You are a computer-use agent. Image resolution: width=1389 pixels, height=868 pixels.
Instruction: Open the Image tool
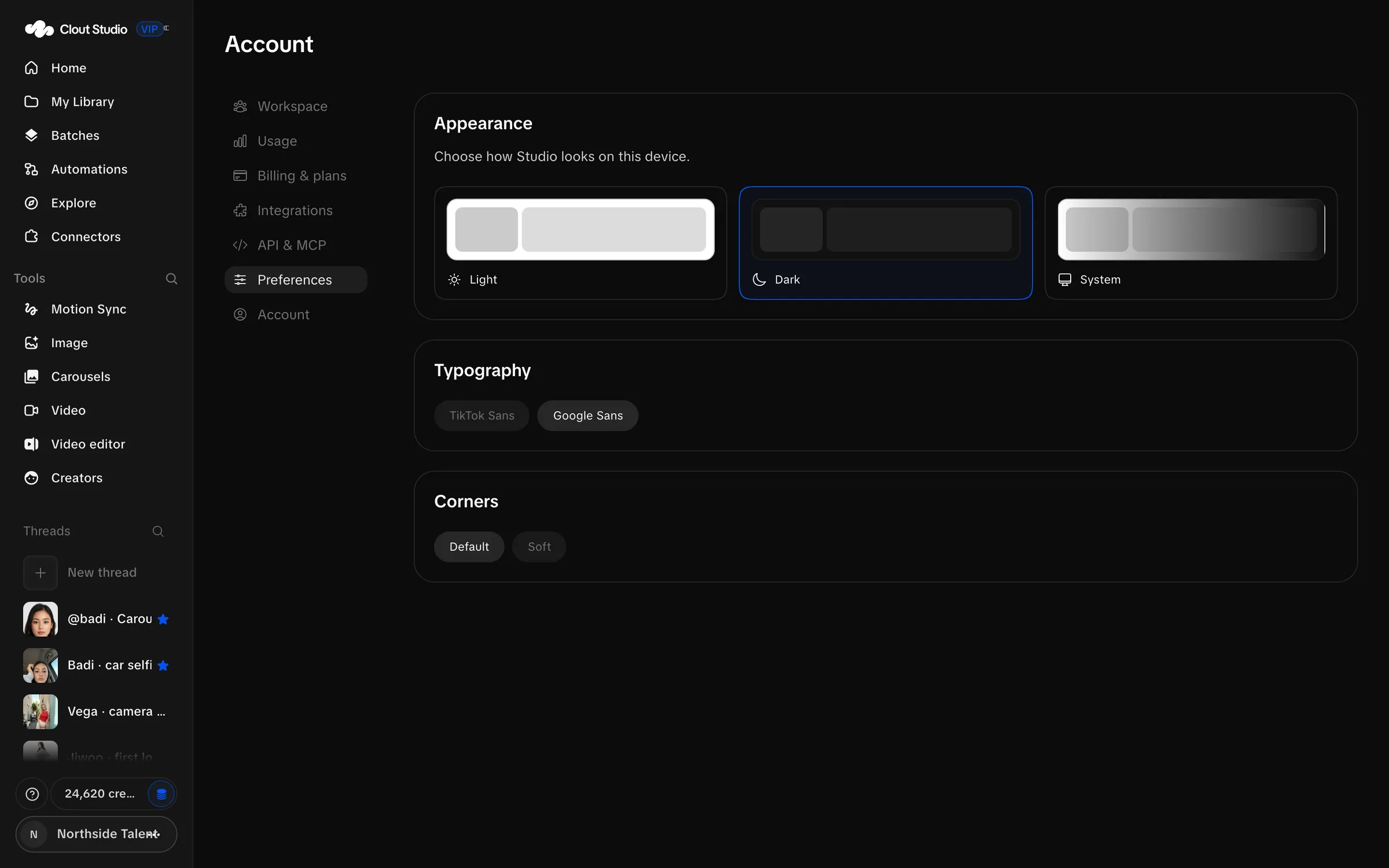[x=96, y=343]
